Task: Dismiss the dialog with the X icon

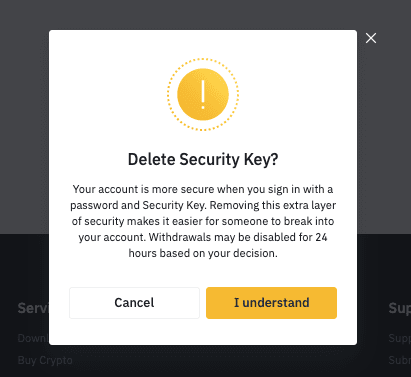Action: 371,38
